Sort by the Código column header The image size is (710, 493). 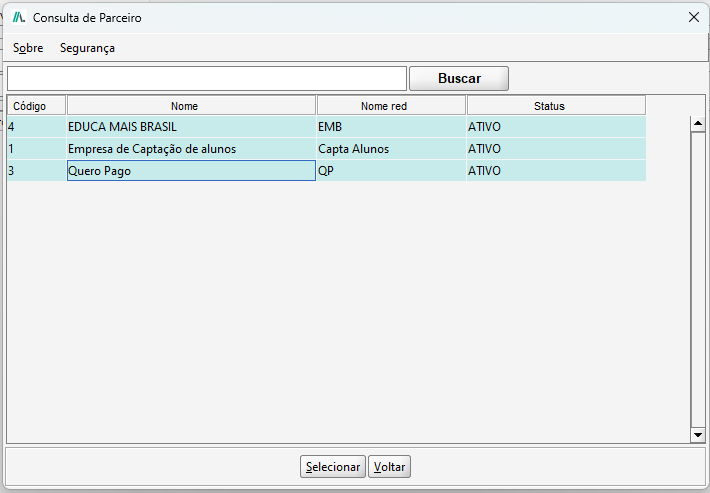point(36,105)
